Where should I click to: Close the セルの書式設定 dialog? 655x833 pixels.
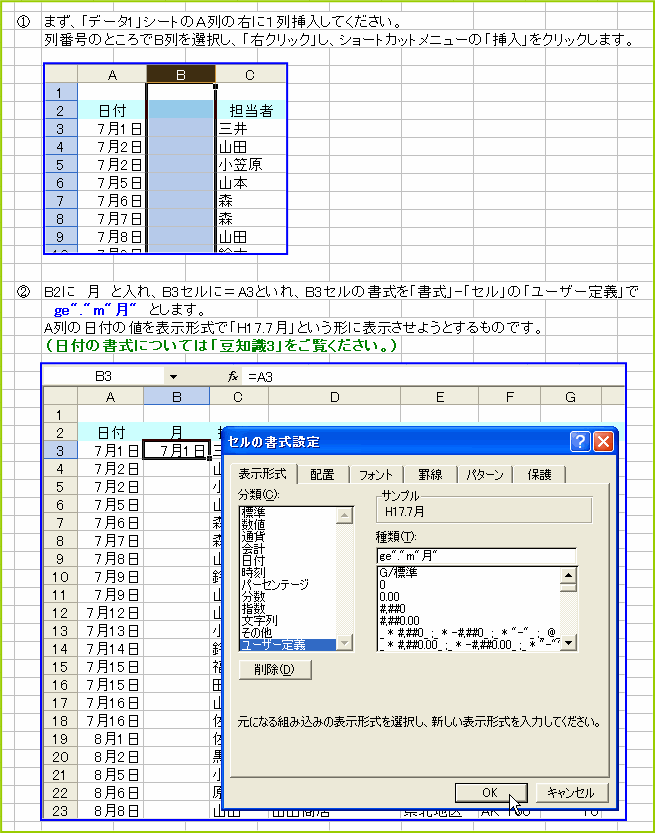pyautogui.click(x=603, y=441)
